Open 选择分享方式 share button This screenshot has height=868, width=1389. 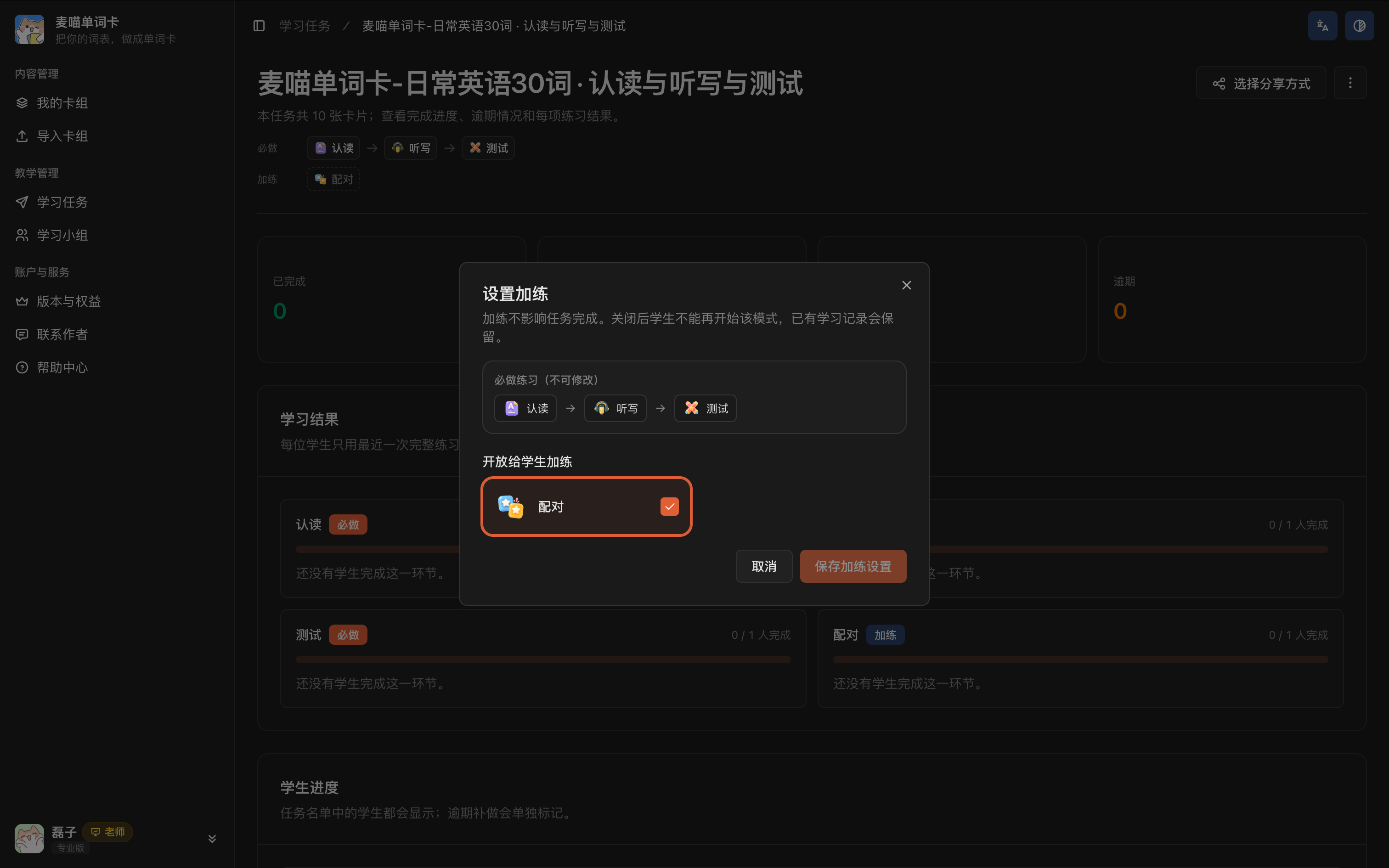click(x=1261, y=83)
